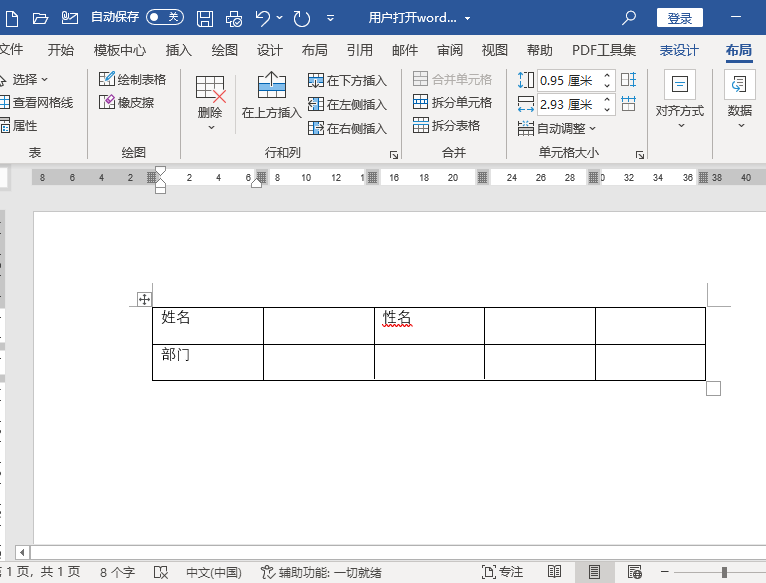Click the row height field 0.95 厘米
766x583 pixels.
(x=569, y=80)
